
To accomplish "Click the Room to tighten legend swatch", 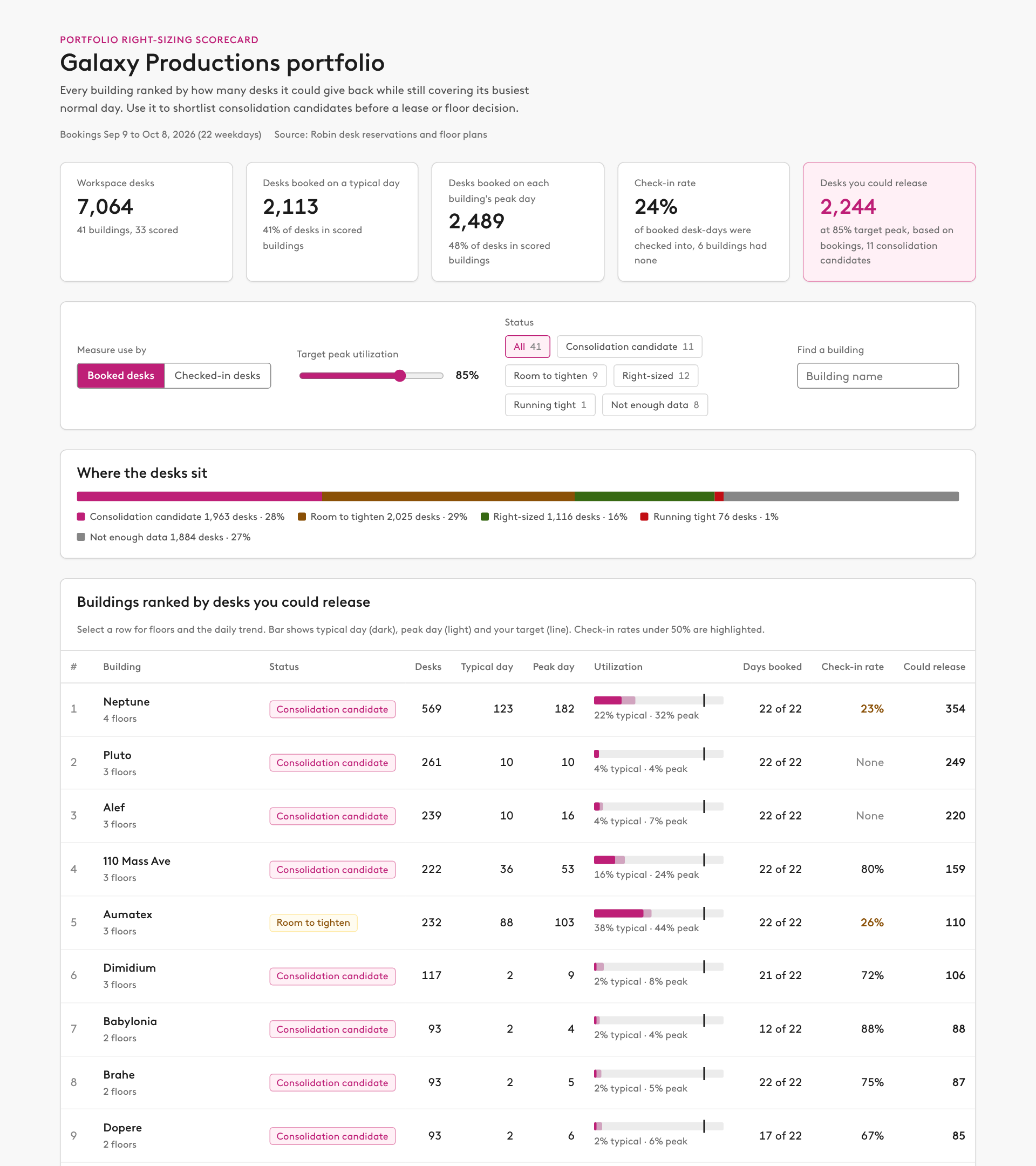I will (x=302, y=516).
